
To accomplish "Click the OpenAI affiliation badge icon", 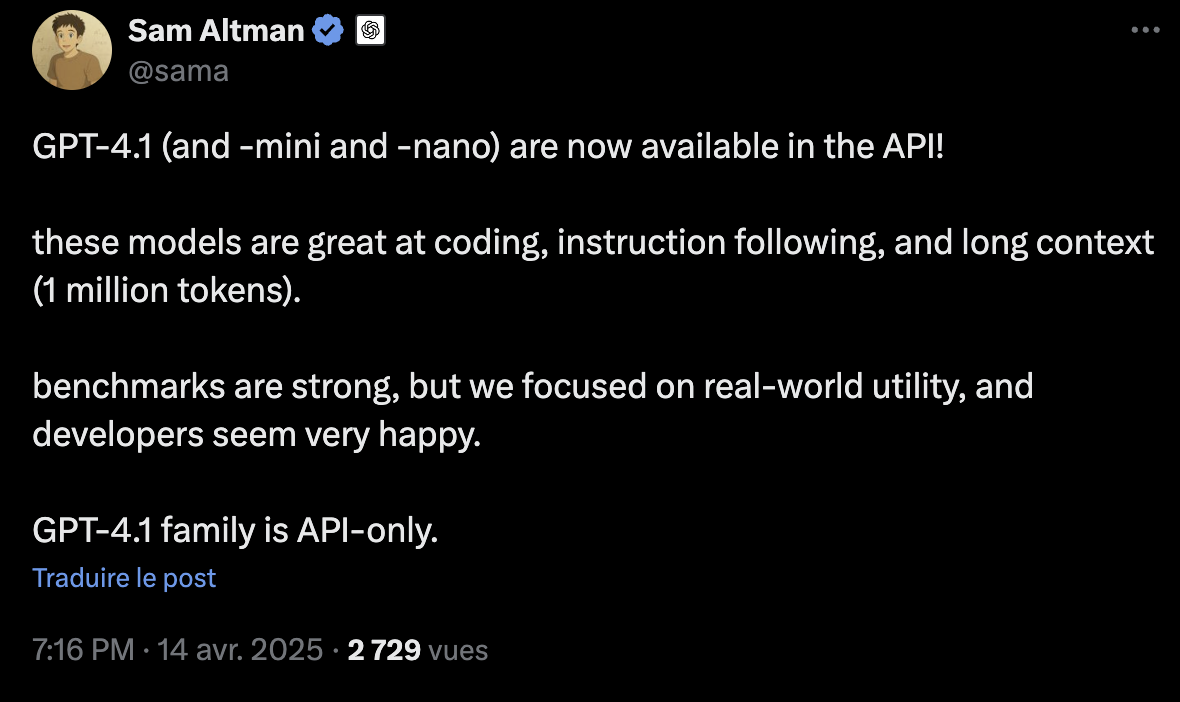I will 370,30.
